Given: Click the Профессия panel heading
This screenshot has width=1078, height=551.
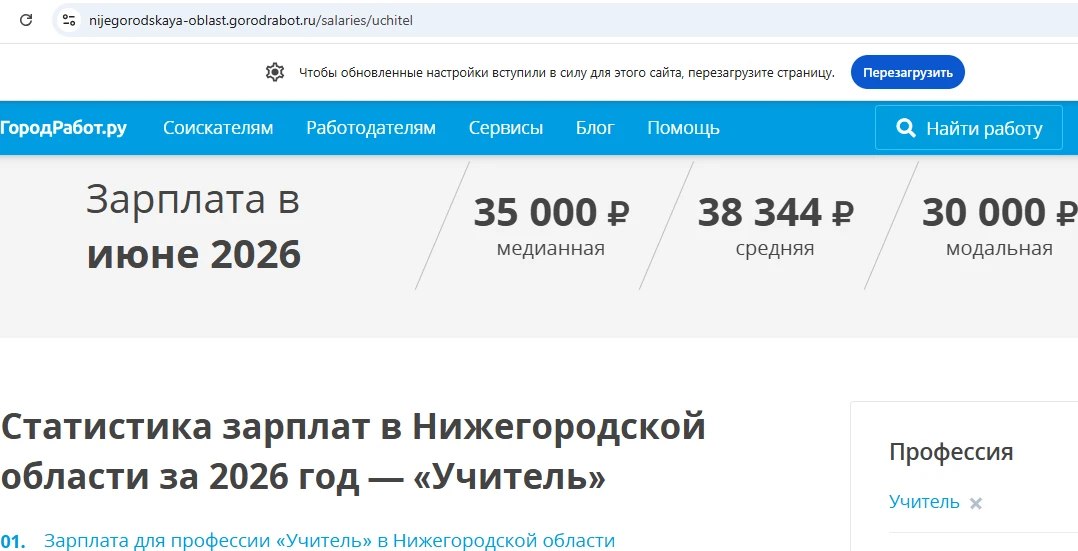Looking at the screenshot, I should 951,452.
